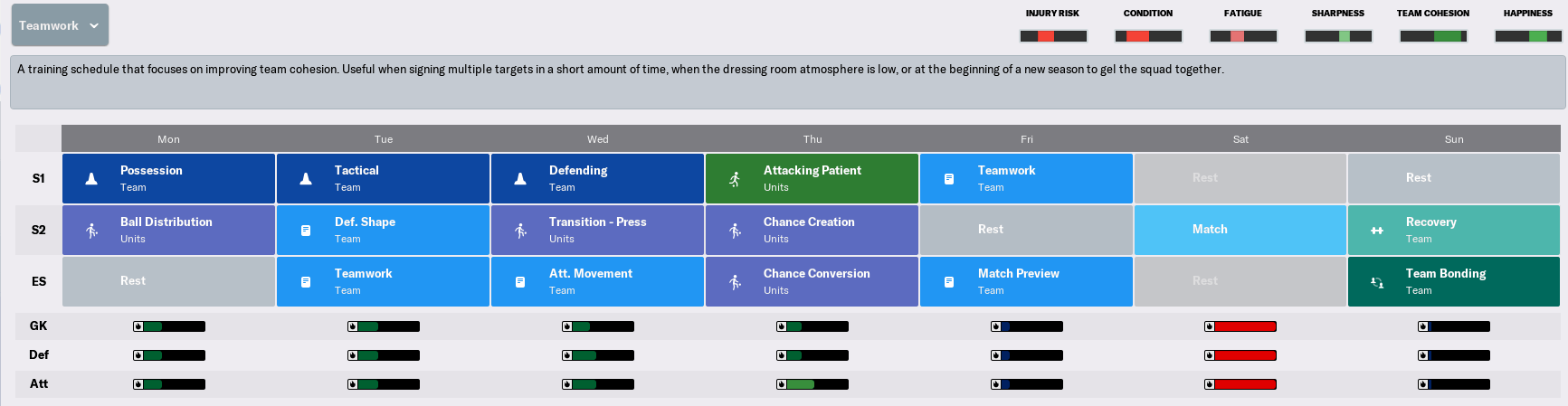This screenshot has height=406, width=1568.
Task: Click the running player icon on Attacking Patient
Action: [735, 179]
